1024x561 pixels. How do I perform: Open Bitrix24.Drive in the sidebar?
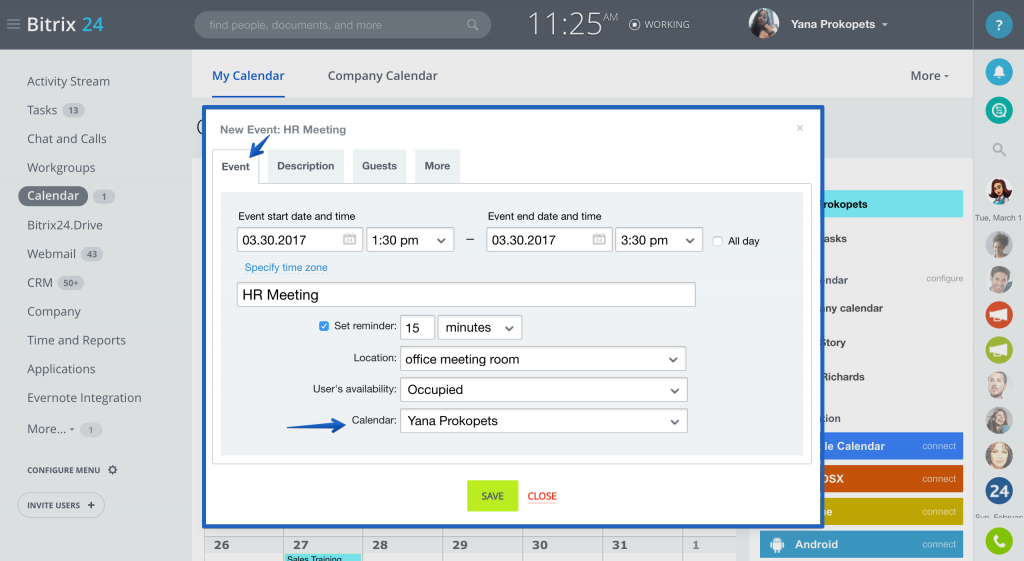65,225
